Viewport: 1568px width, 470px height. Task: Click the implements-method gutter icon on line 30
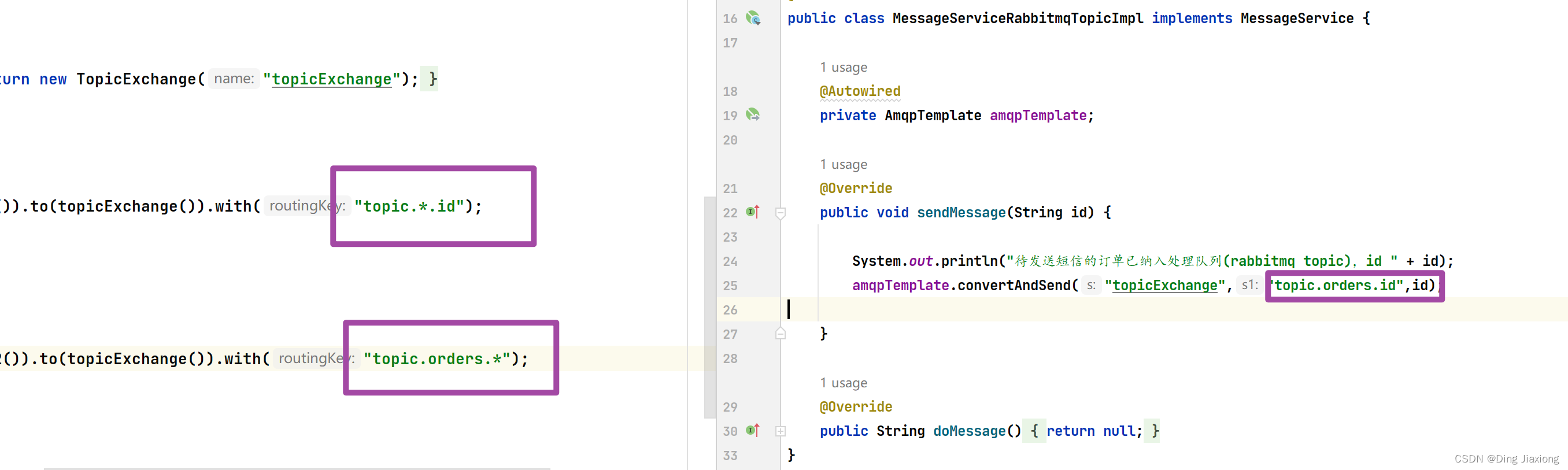point(753,431)
